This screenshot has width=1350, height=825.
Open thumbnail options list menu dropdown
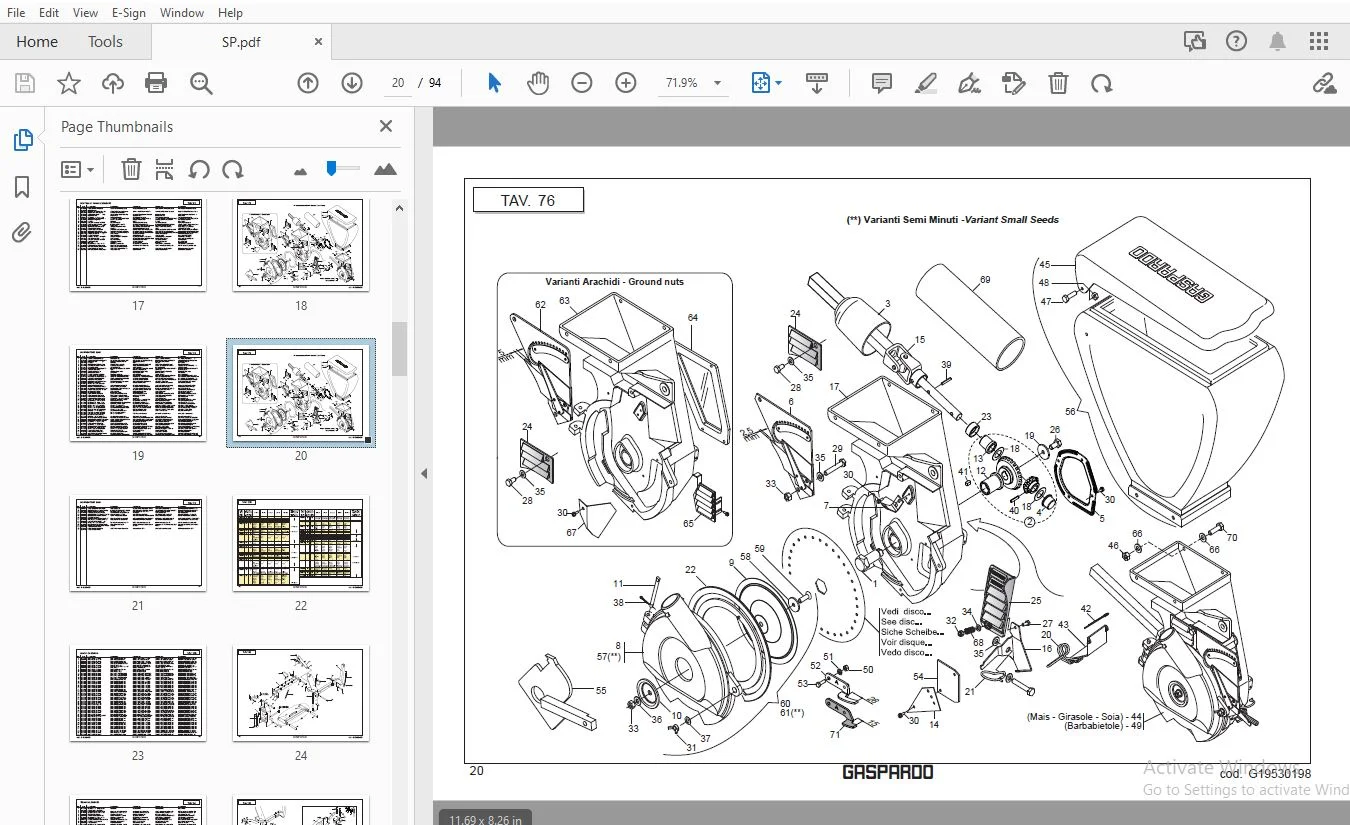click(x=78, y=169)
